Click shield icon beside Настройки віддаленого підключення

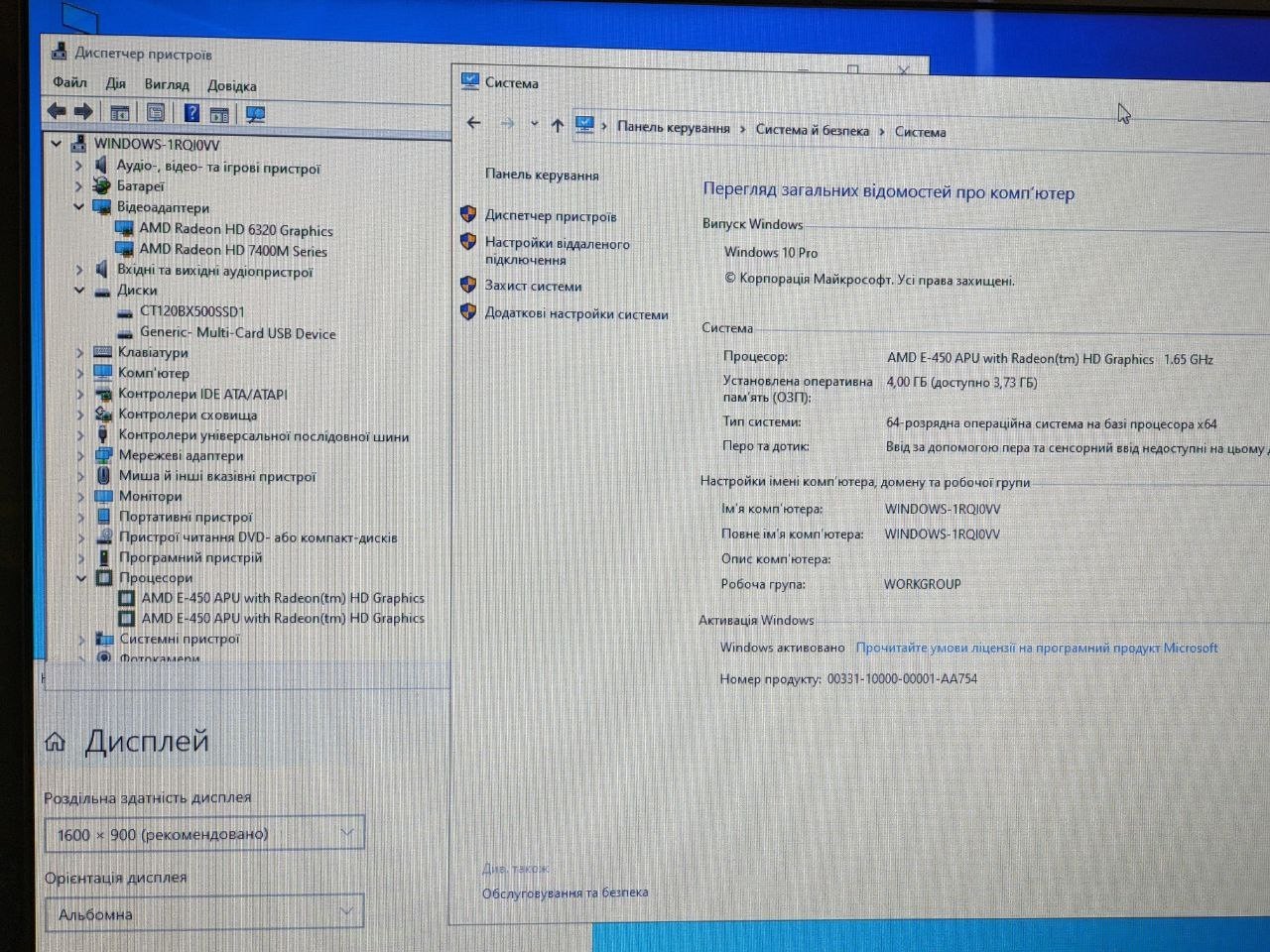(468, 242)
